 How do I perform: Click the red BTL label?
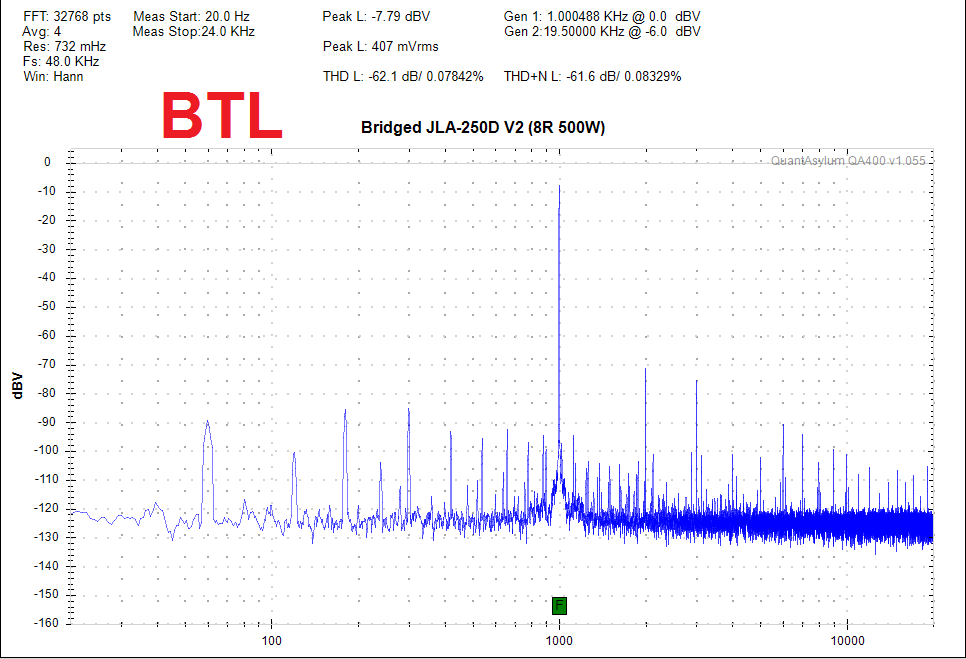tap(222, 115)
